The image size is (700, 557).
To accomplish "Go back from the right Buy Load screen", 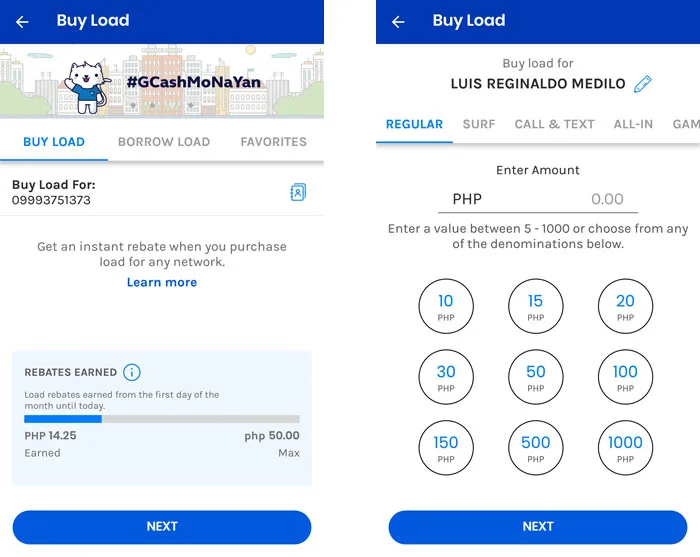I will 398,21.
